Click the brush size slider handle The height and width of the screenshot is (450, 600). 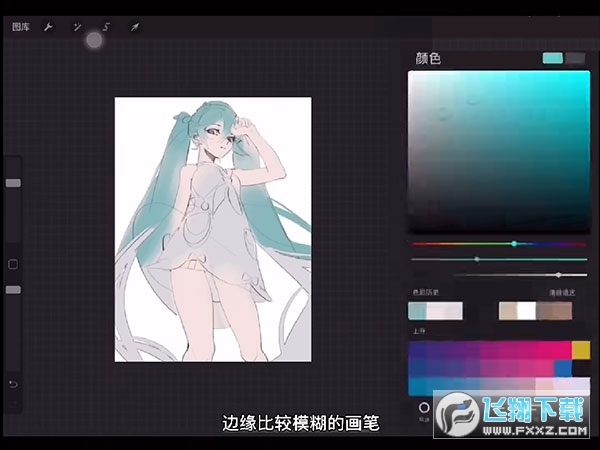point(13,183)
